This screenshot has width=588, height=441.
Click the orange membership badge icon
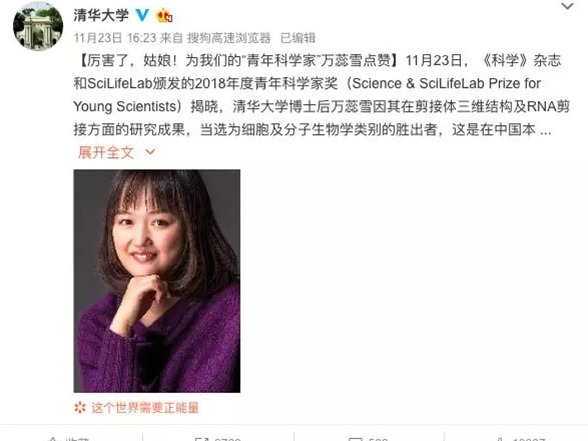[x=165, y=15]
